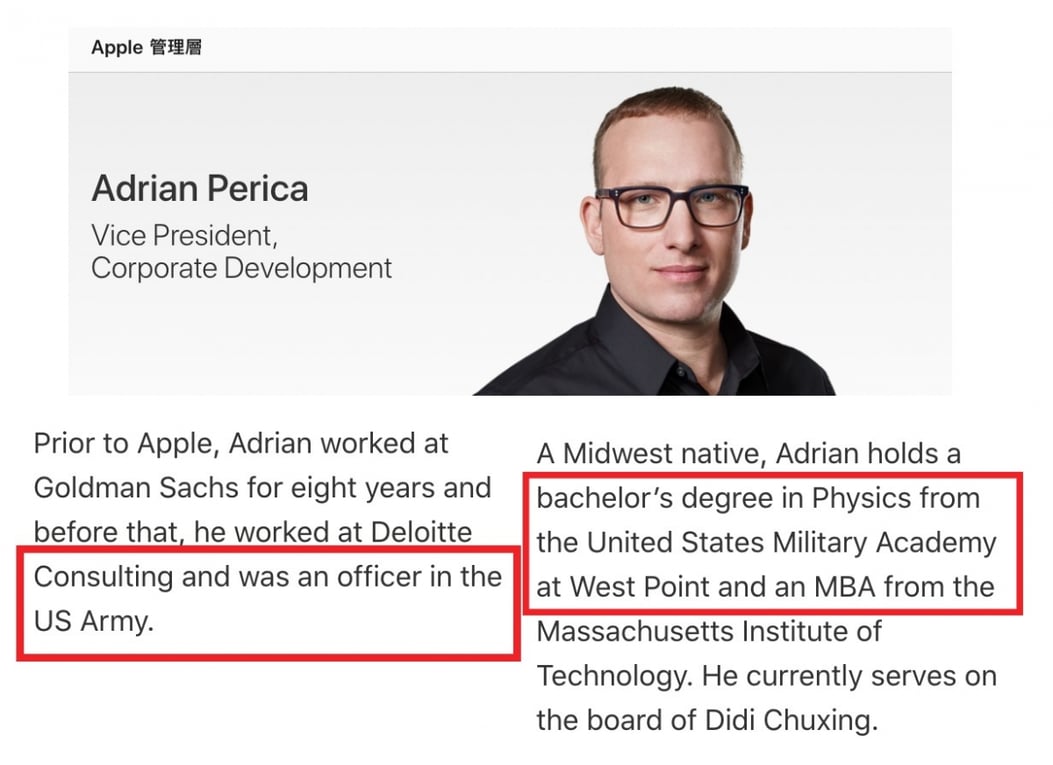Click the "He currently serves on" phrase
Viewport: 1053px width, 765px height.
(849, 675)
